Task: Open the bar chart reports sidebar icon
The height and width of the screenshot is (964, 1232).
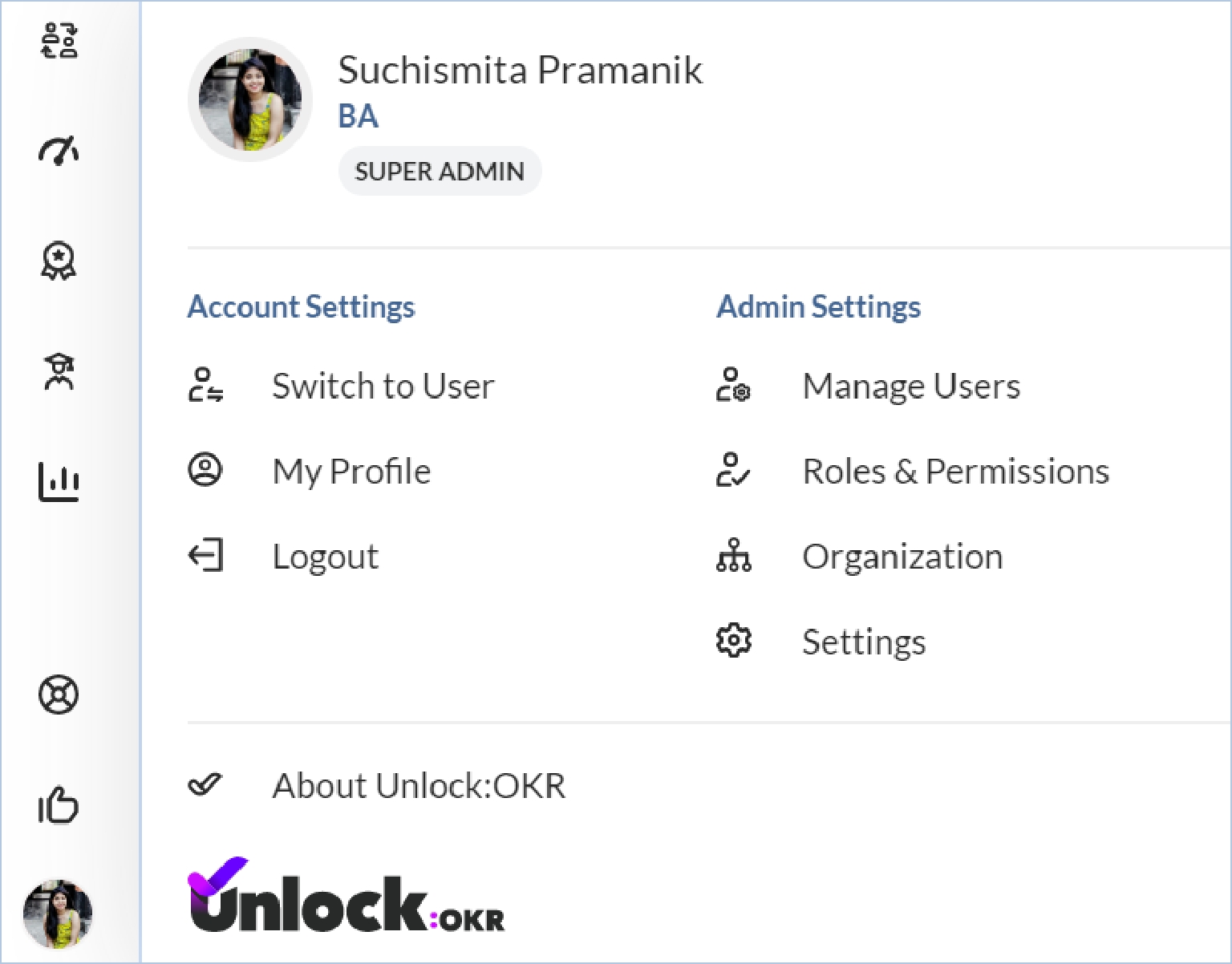Action: click(x=59, y=482)
